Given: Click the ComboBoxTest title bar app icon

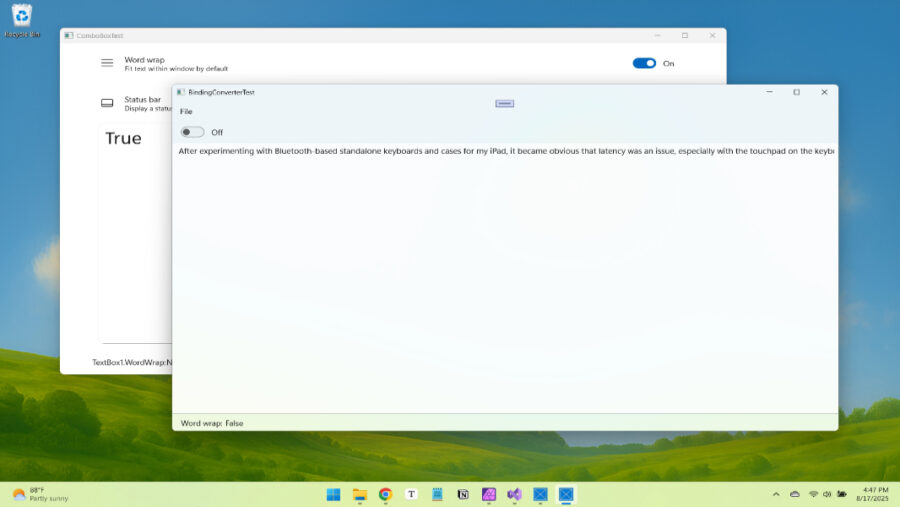Looking at the screenshot, I should 69,36.
